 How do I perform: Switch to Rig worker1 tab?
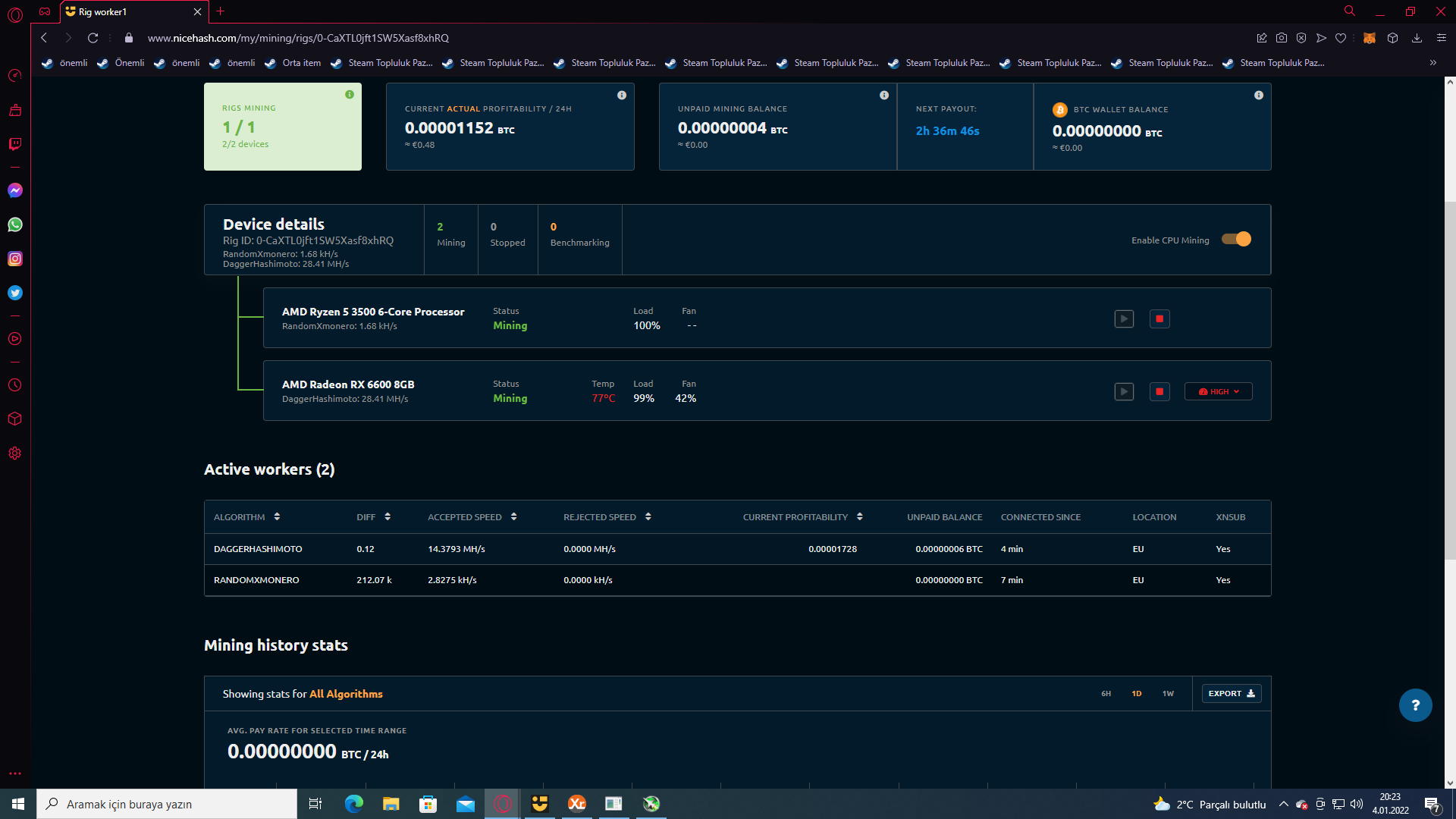click(x=133, y=11)
